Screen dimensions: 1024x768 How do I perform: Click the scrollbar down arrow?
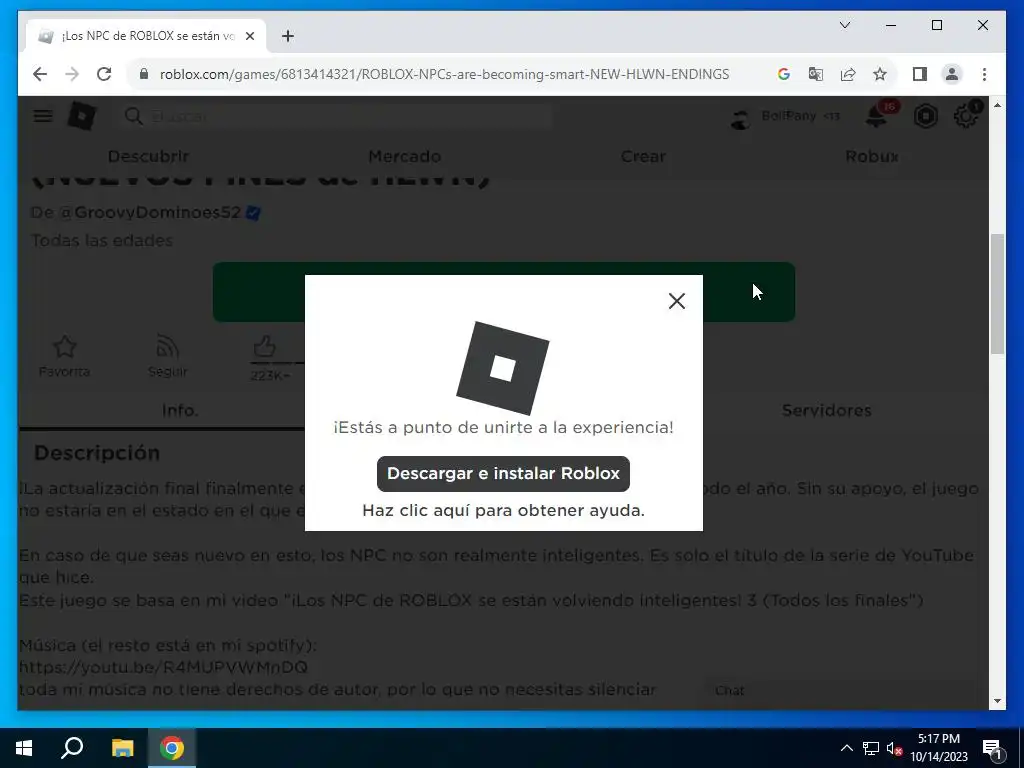[x=997, y=701]
